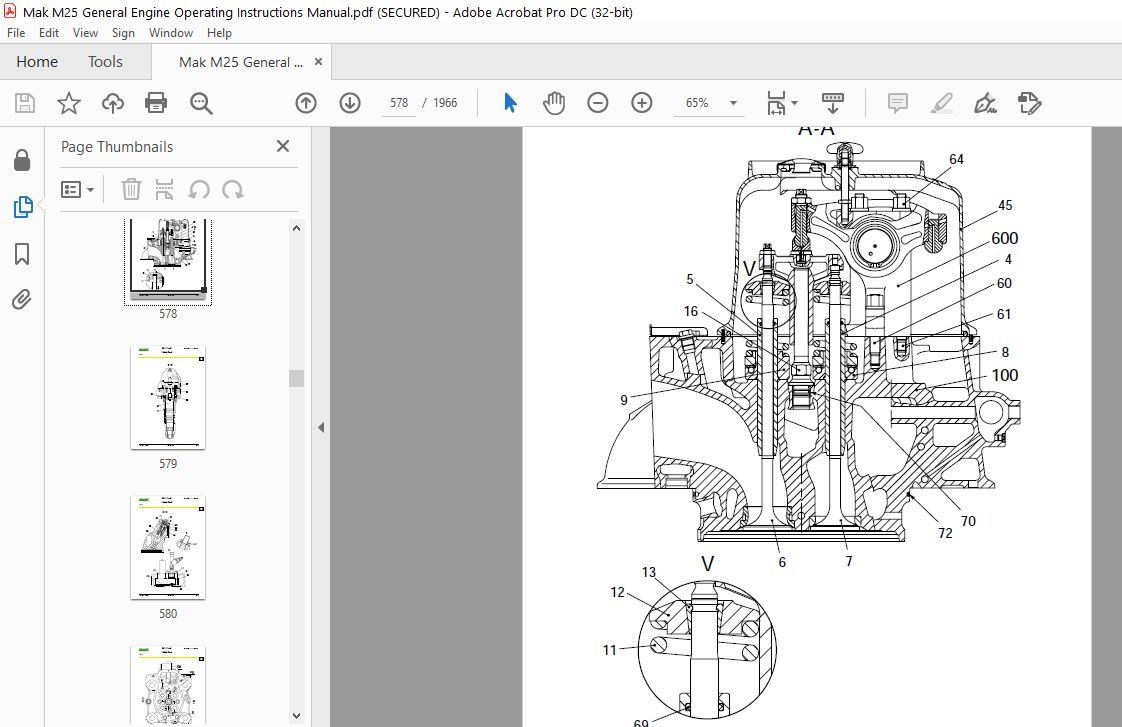Upload file to cloud icon
The height and width of the screenshot is (727, 1122).
point(112,103)
